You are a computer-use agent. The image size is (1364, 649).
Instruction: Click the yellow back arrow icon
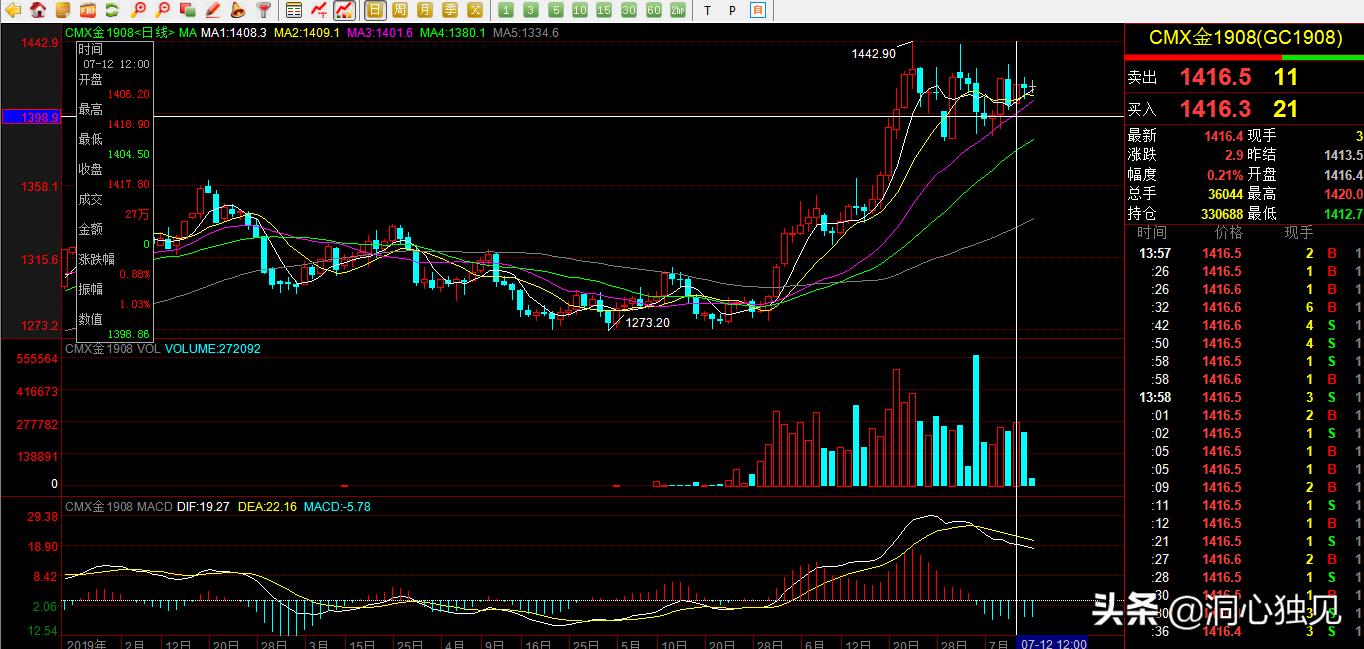[x=12, y=11]
